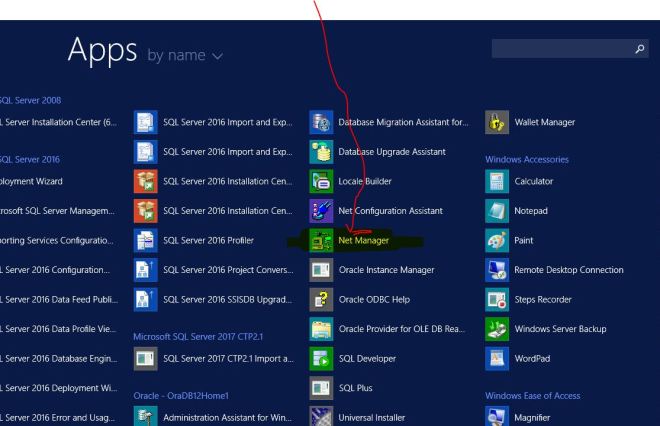Select the Windows Accessories group header

[526, 160]
